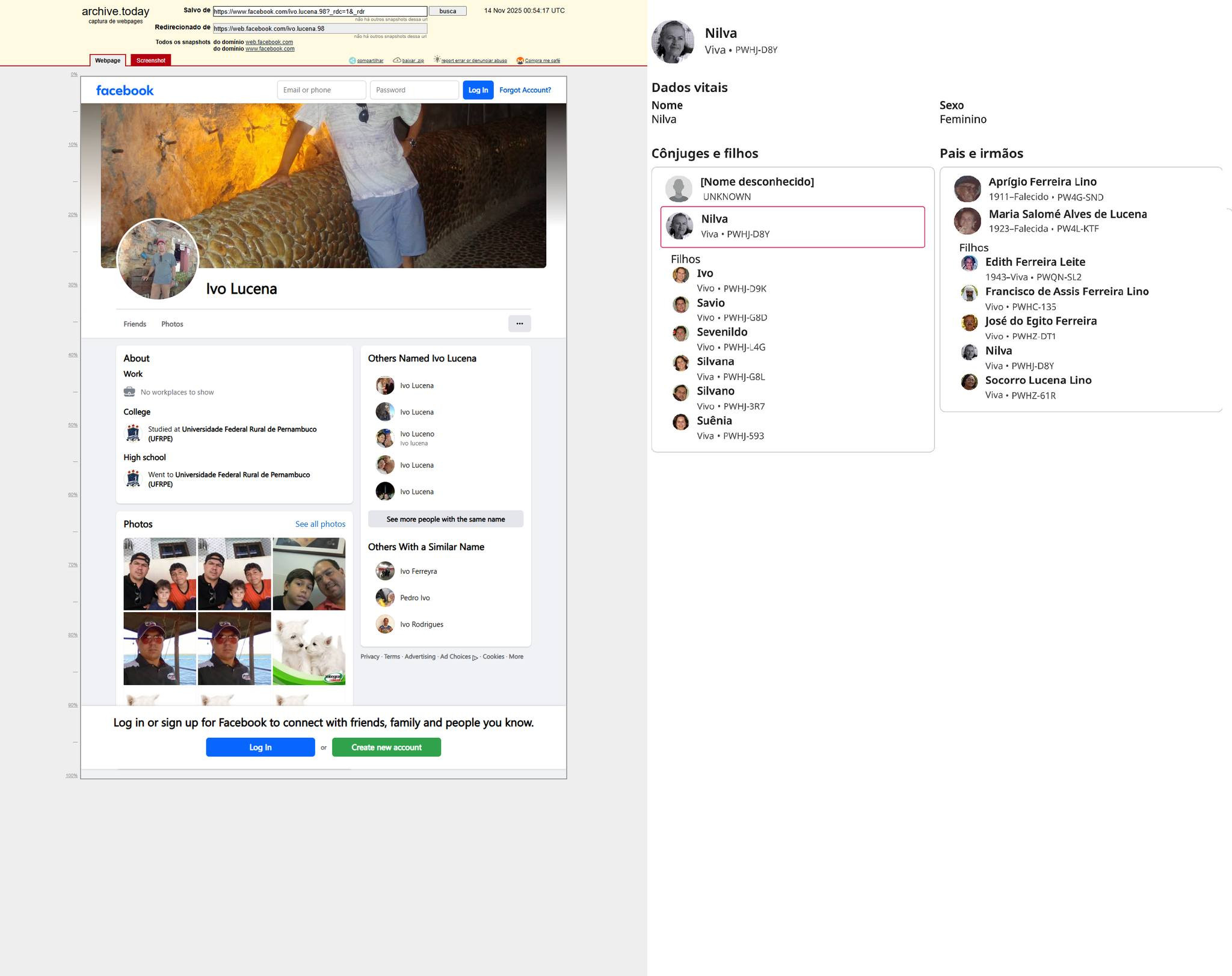Open the white puppies photo thumbnail
1232x976 pixels.
pyautogui.click(x=309, y=649)
